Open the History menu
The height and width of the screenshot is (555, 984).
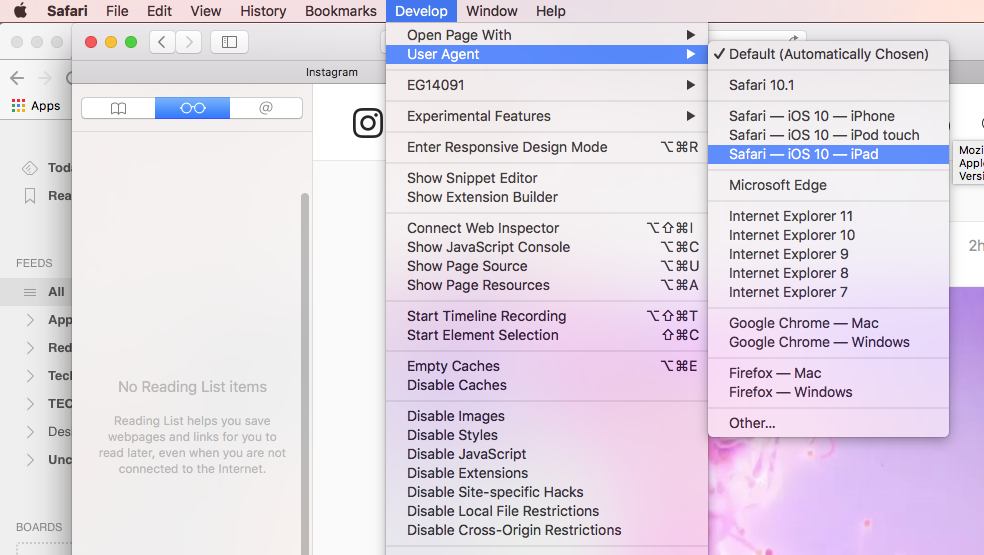(263, 11)
